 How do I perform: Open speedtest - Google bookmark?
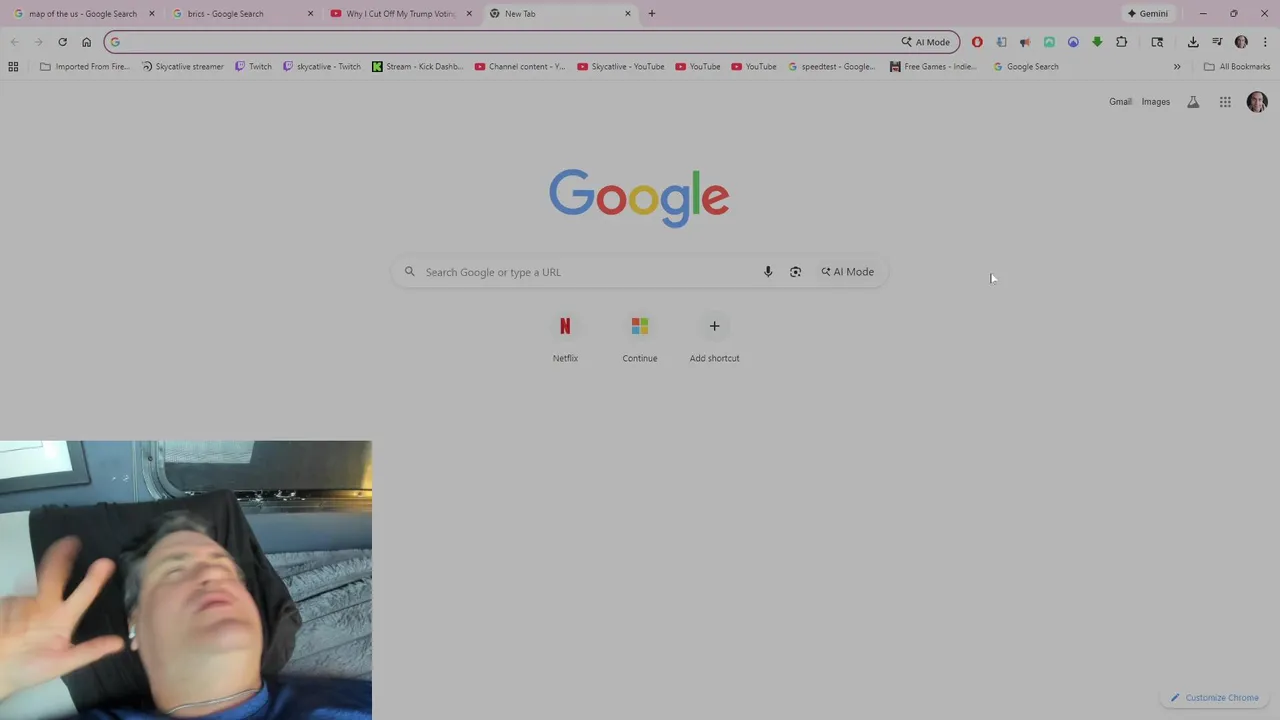[x=831, y=67]
